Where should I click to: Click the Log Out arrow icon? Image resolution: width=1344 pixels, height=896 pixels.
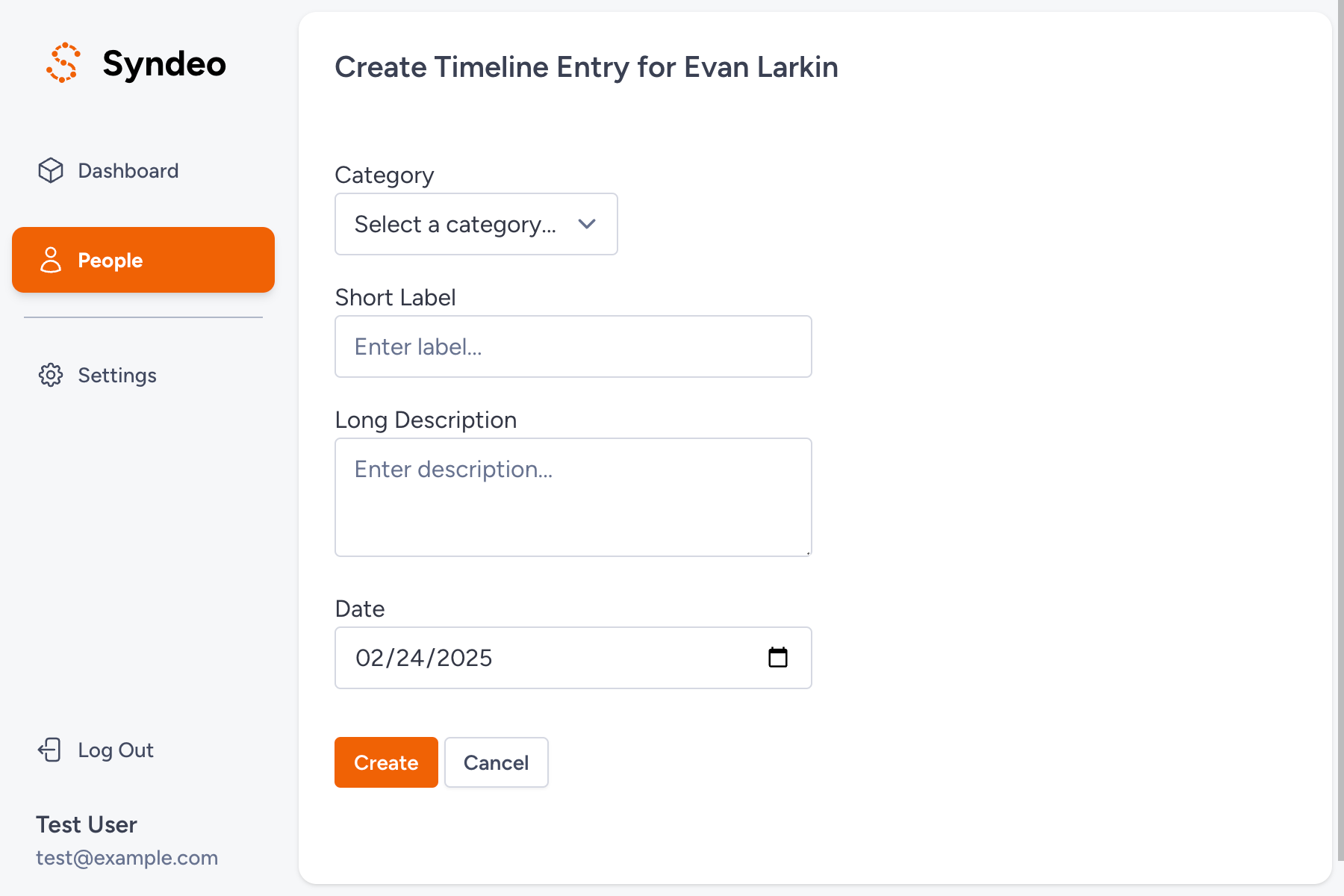[49, 750]
